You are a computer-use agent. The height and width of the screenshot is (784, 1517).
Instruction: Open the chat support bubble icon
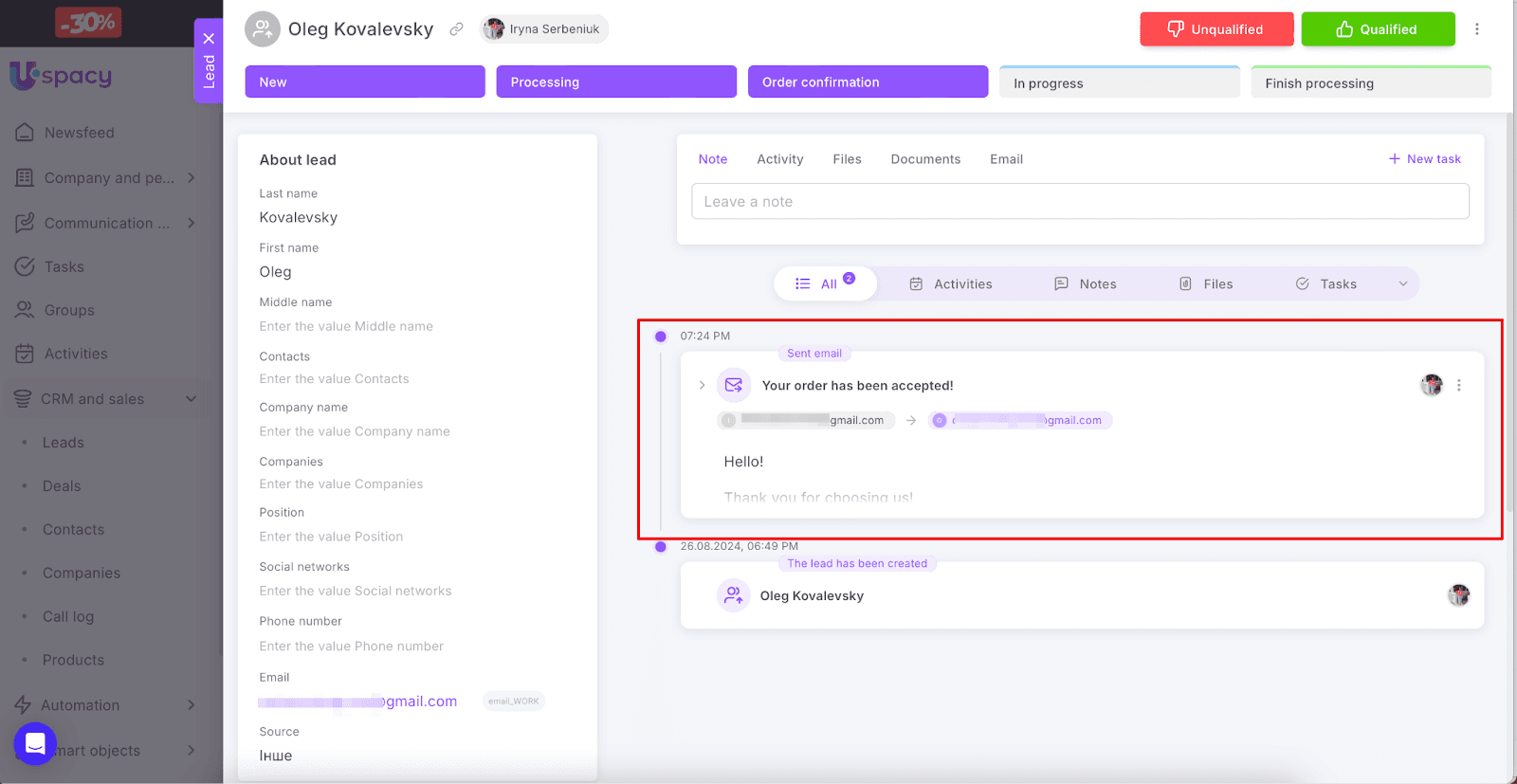coord(35,744)
